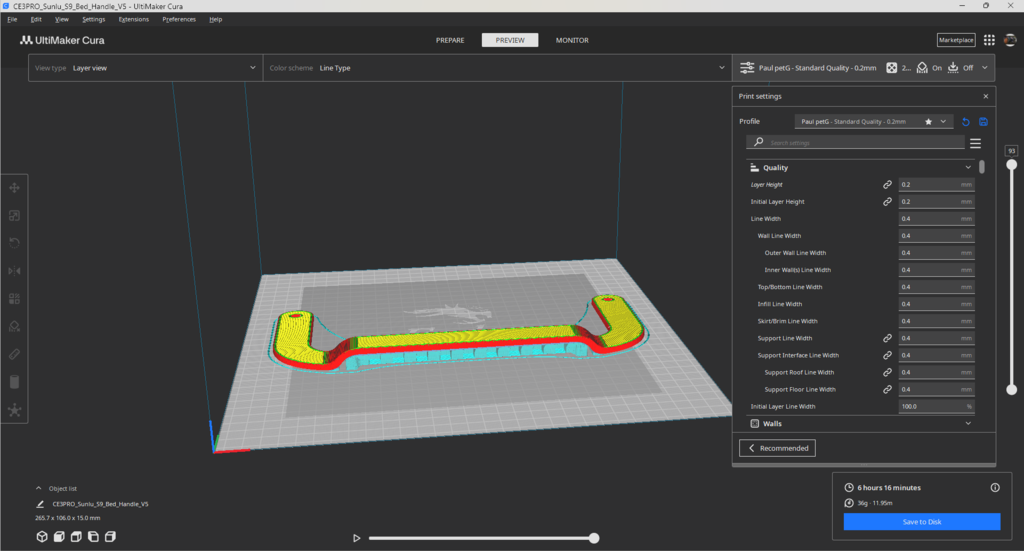This screenshot has height=551, width=1024.
Task: Click link icon next to Support Interface Line Width
Action: [888, 355]
